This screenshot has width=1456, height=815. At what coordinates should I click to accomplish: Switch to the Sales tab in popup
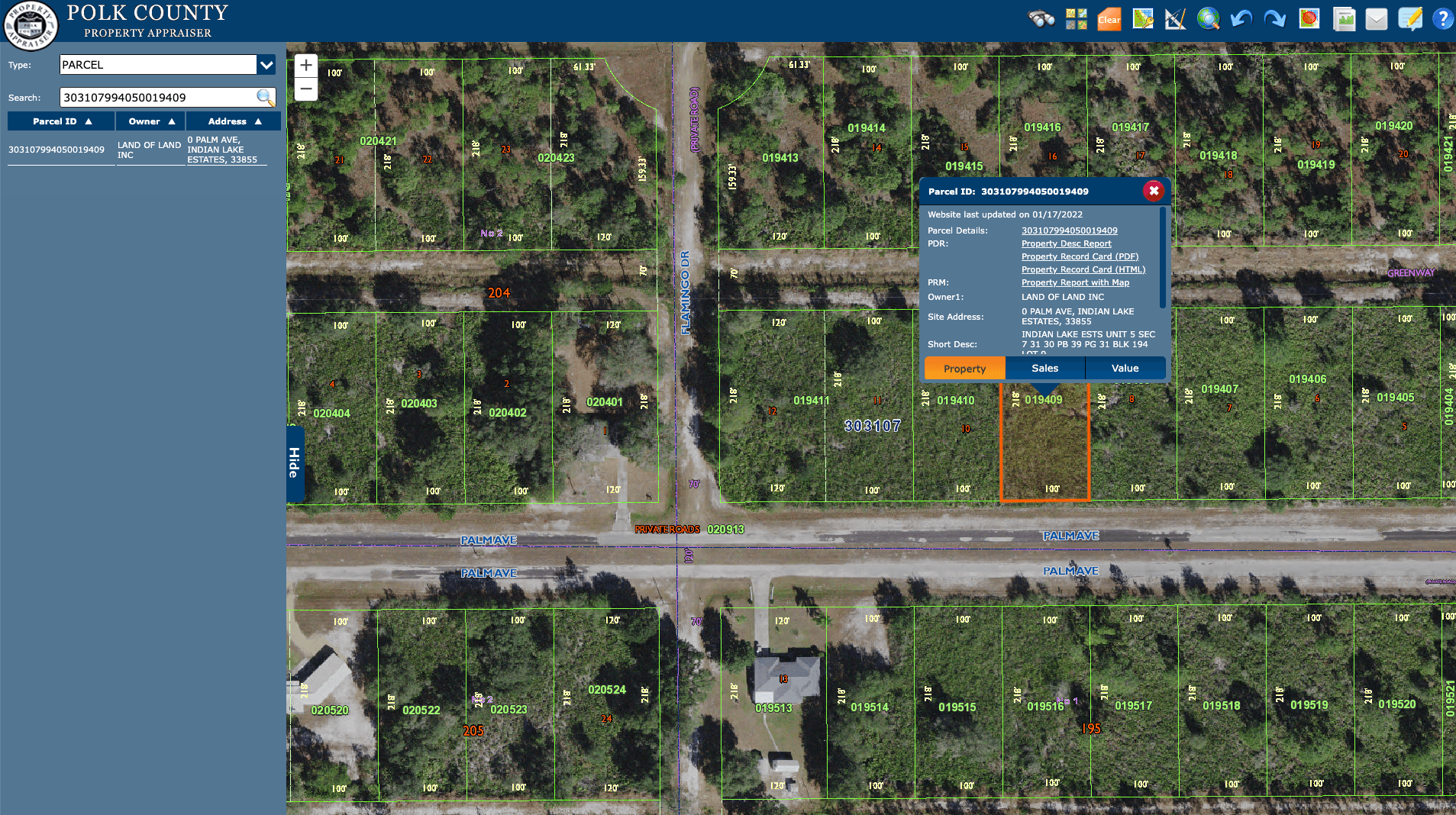click(x=1044, y=369)
